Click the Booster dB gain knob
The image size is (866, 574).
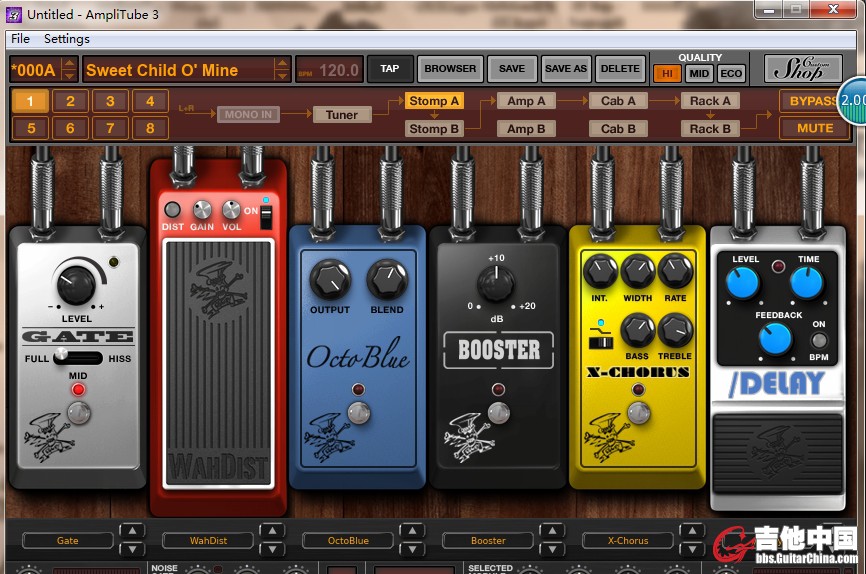[x=495, y=283]
